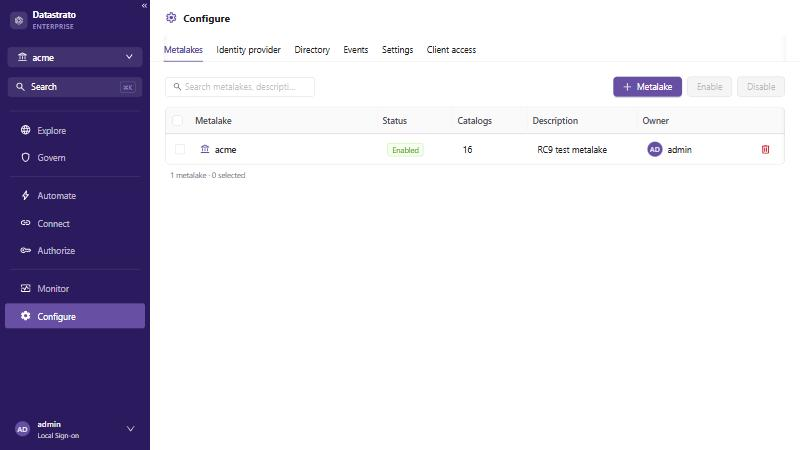Click the Monitor chart icon
800x450 pixels.
[26, 288]
